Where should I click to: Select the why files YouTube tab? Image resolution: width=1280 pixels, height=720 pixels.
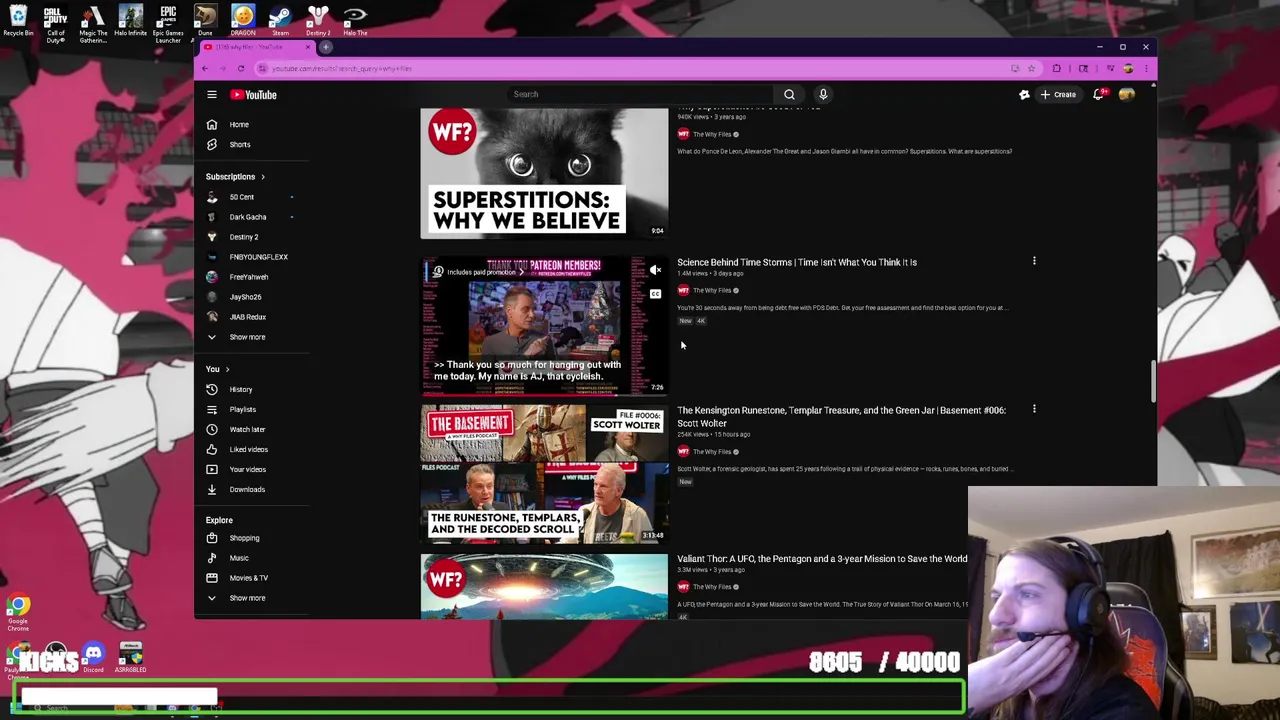point(258,47)
